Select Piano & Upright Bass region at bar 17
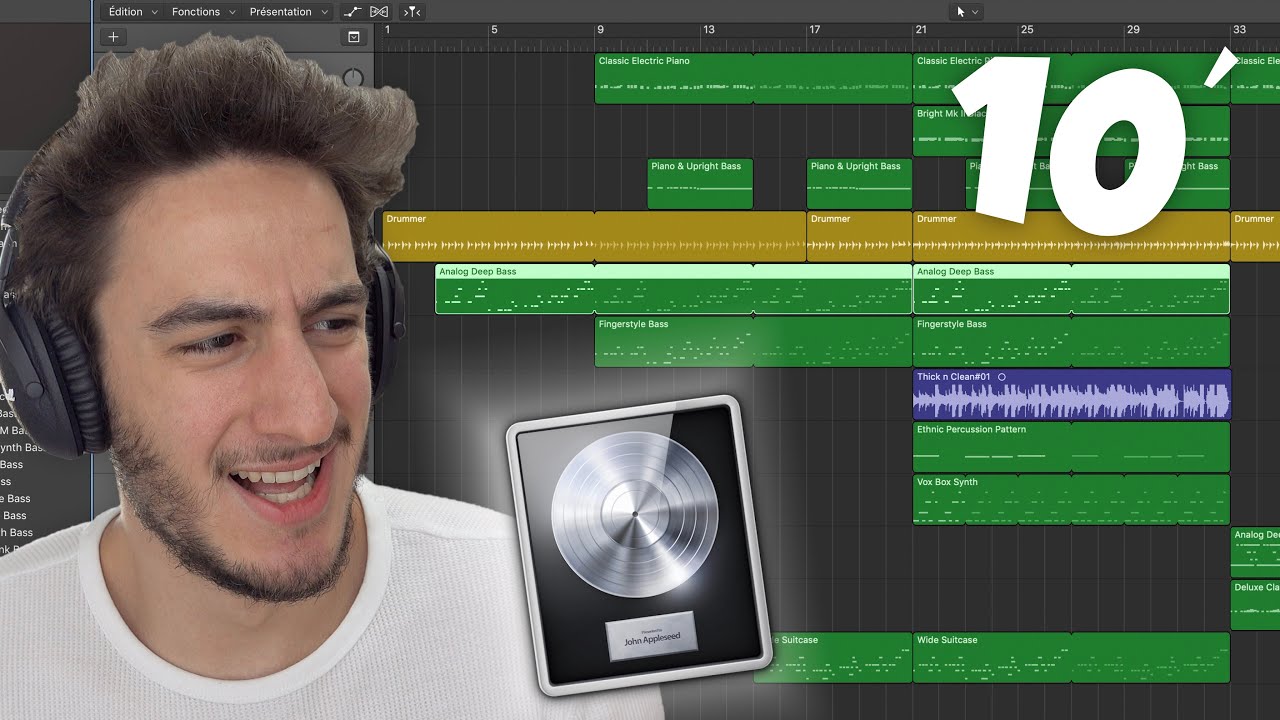Image resolution: width=1280 pixels, height=720 pixels. [859, 184]
